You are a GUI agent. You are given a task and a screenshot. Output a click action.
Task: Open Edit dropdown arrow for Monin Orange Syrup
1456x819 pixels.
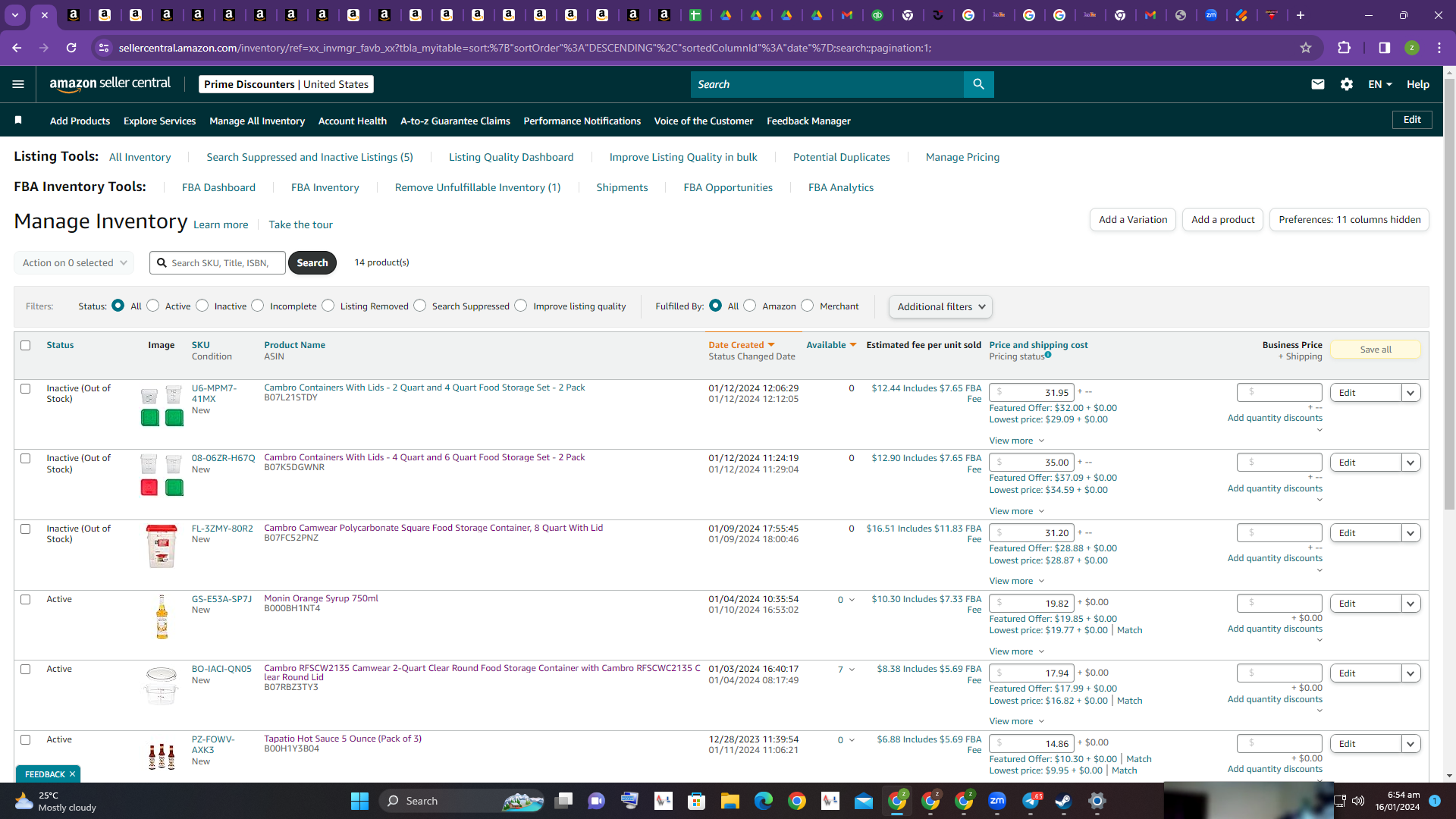coord(1410,604)
